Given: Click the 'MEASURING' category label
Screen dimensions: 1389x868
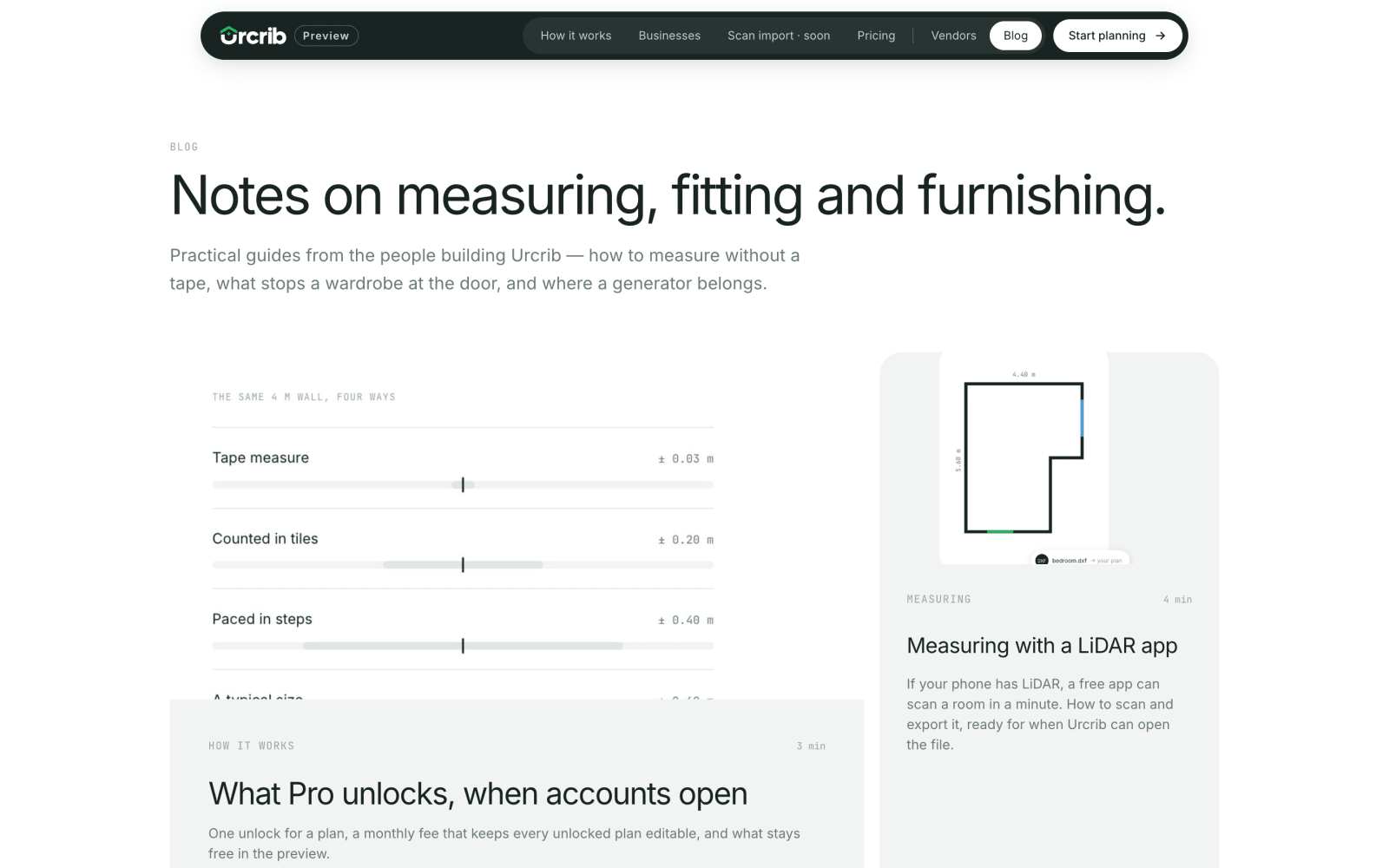Looking at the screenshot, I should tap(938, 599).
